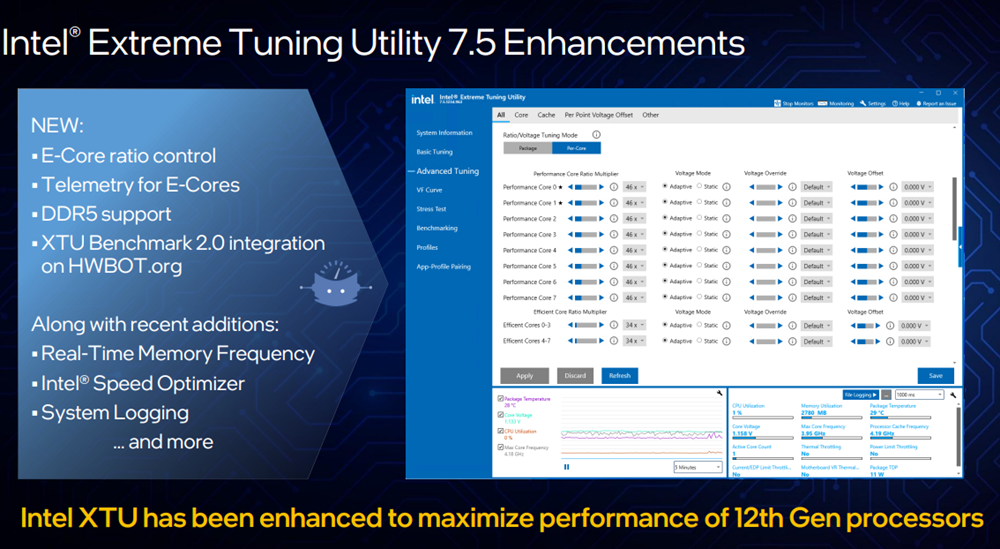Click the Discard button
Viewport: 1000px width, 549px height.
tap(575, 376)
